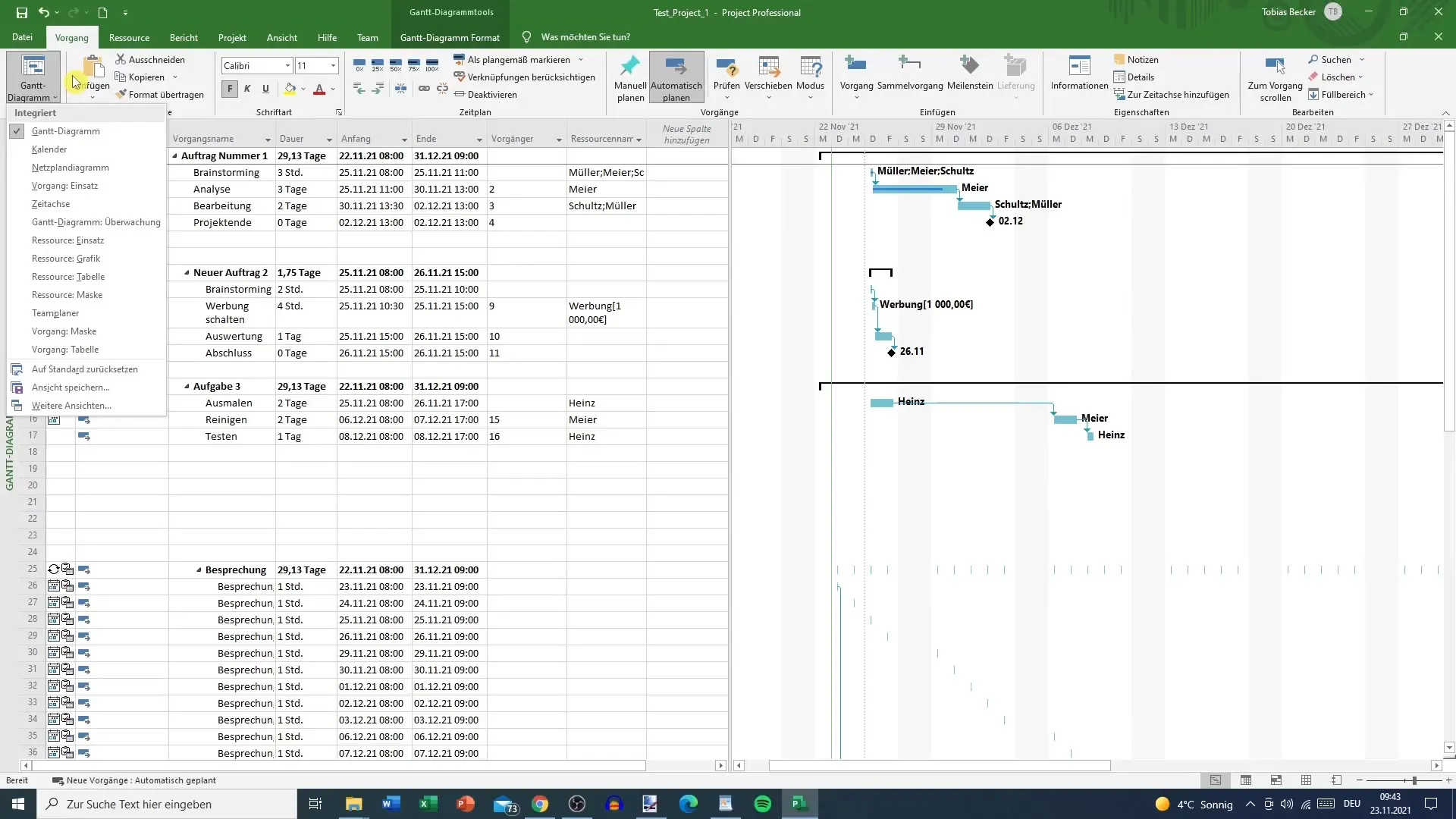
Task: Click the Deaktivieren icon
Action: pyautogui.click(x=459, y=94)
